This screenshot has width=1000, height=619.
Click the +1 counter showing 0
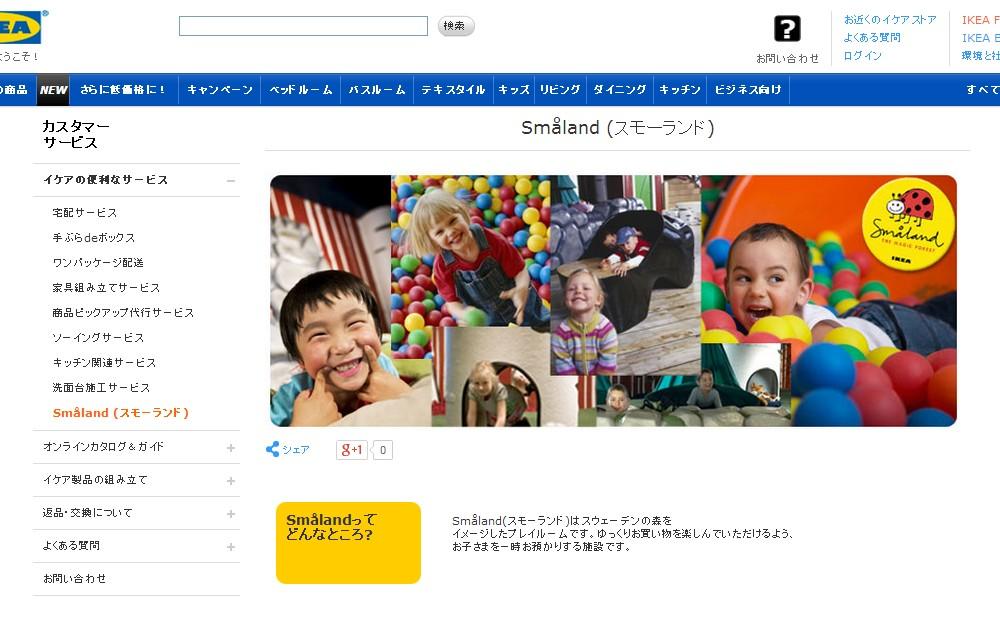click(x=383, y=450)
